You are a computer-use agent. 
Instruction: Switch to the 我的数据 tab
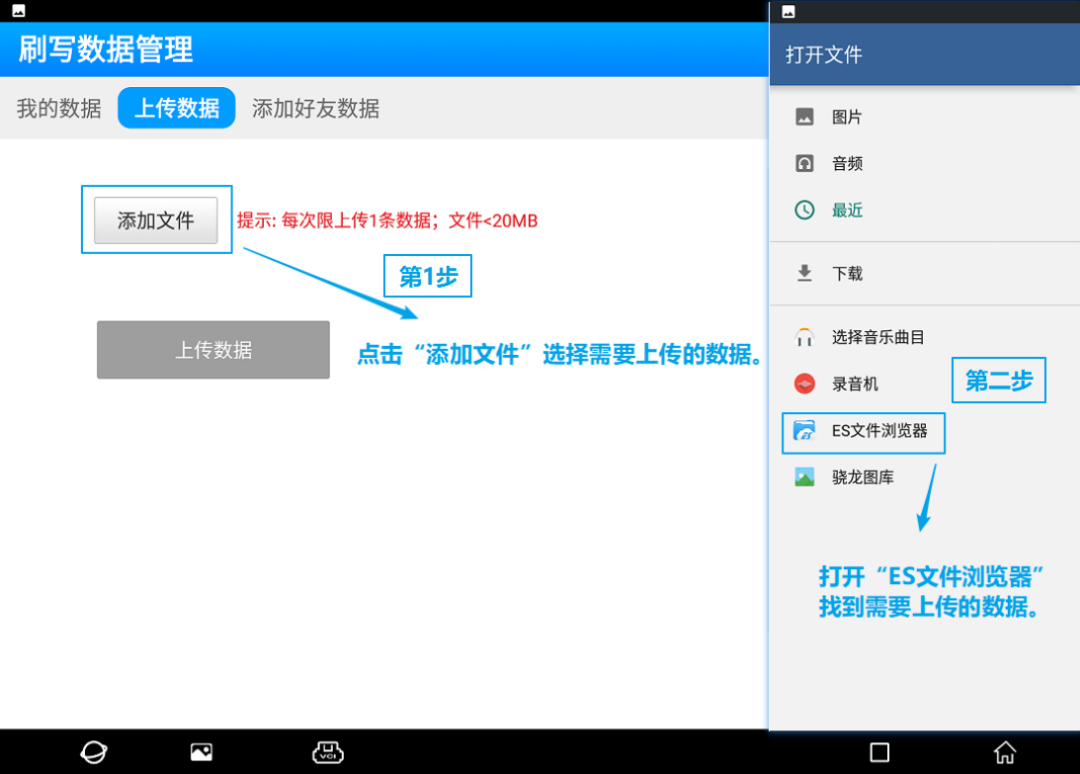(59, 108)
